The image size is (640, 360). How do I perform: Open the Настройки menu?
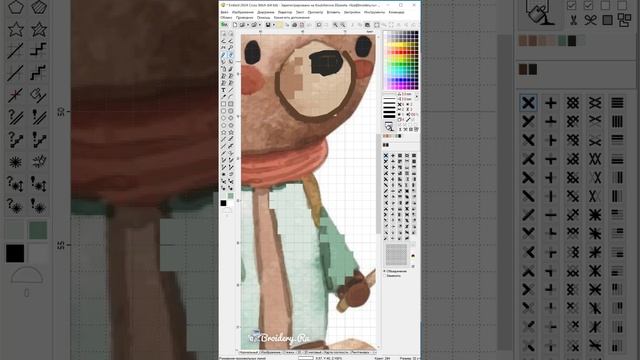(352, 12)
